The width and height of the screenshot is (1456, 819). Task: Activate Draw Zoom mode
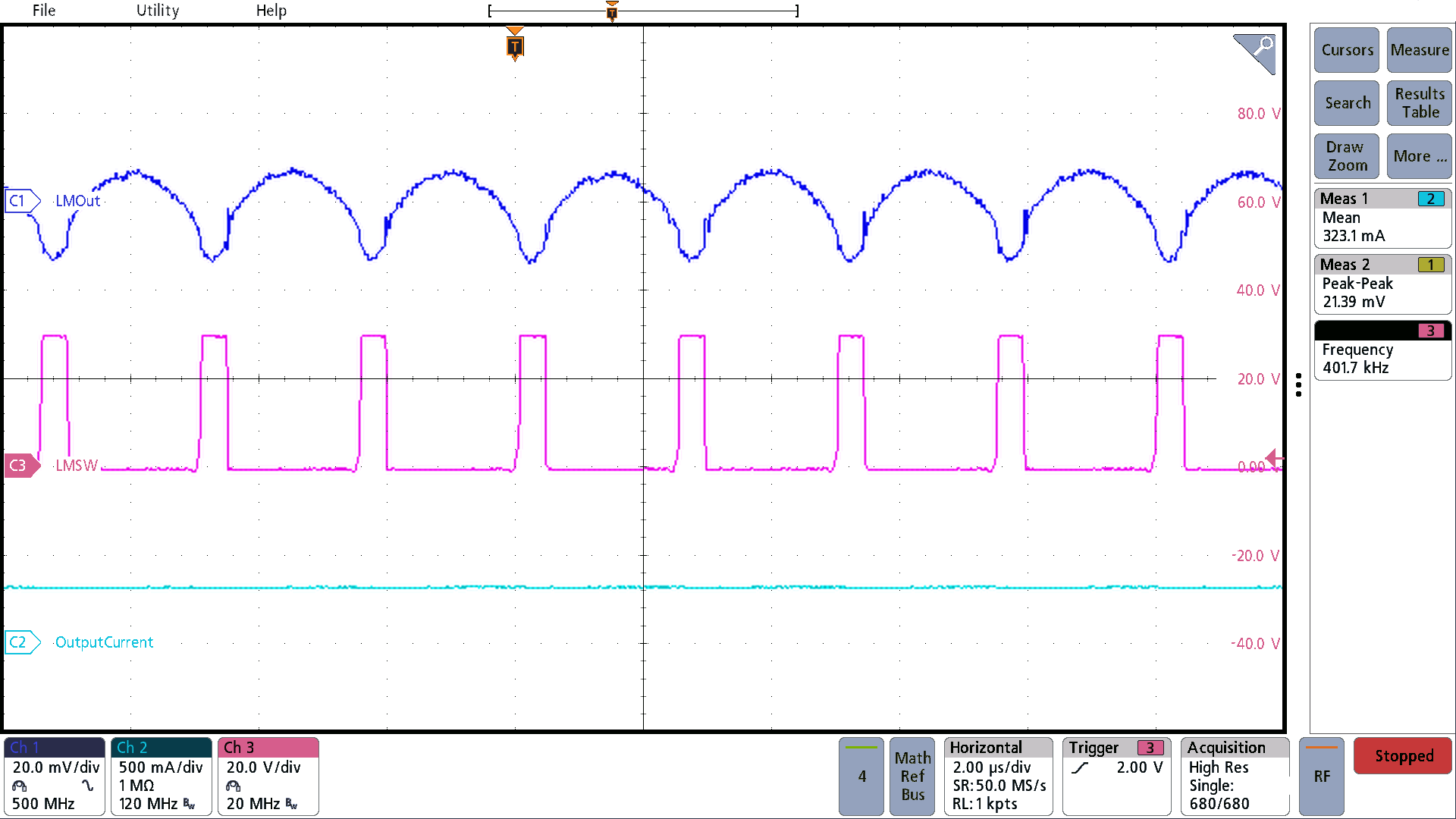point(1346,156)
